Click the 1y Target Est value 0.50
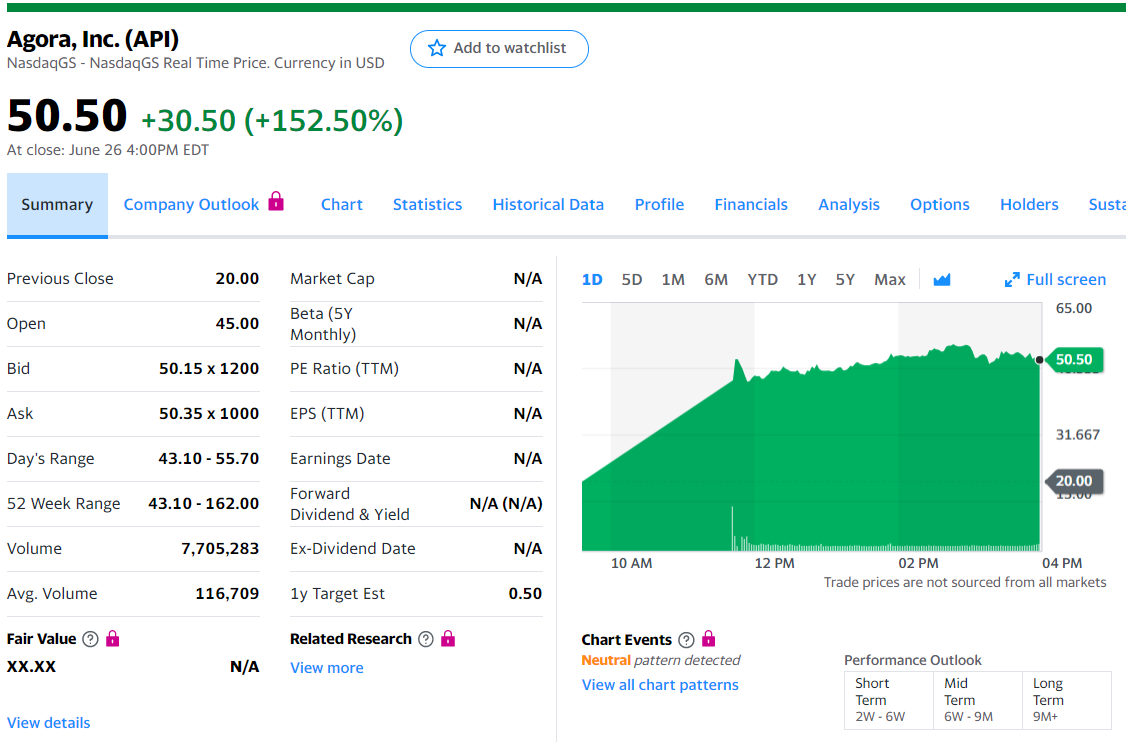1126x745 pixels. tap(525, 593)
